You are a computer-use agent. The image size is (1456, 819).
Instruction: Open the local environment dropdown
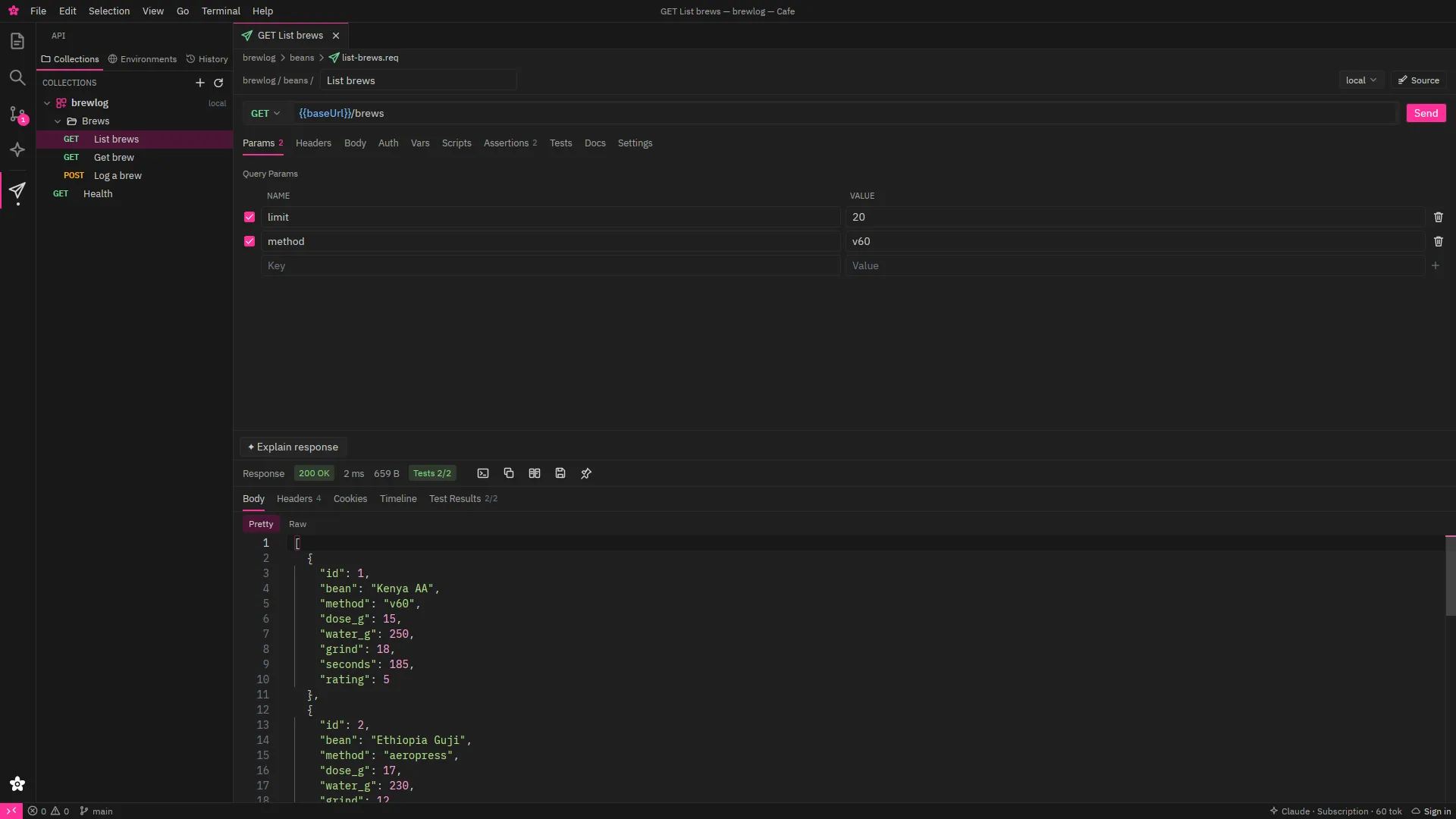coord(1361,80)
